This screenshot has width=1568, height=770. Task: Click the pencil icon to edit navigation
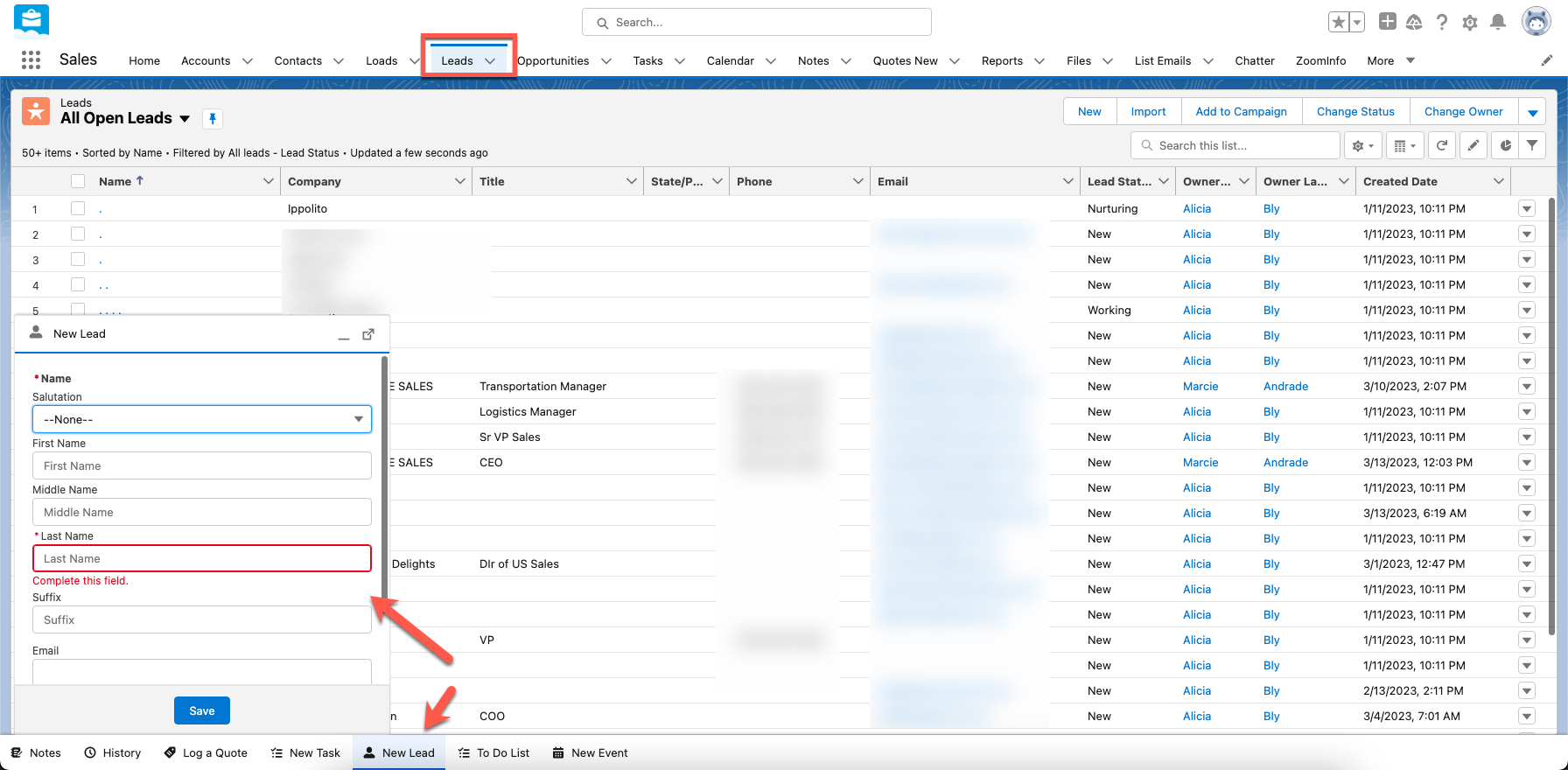pos(1547,60)
